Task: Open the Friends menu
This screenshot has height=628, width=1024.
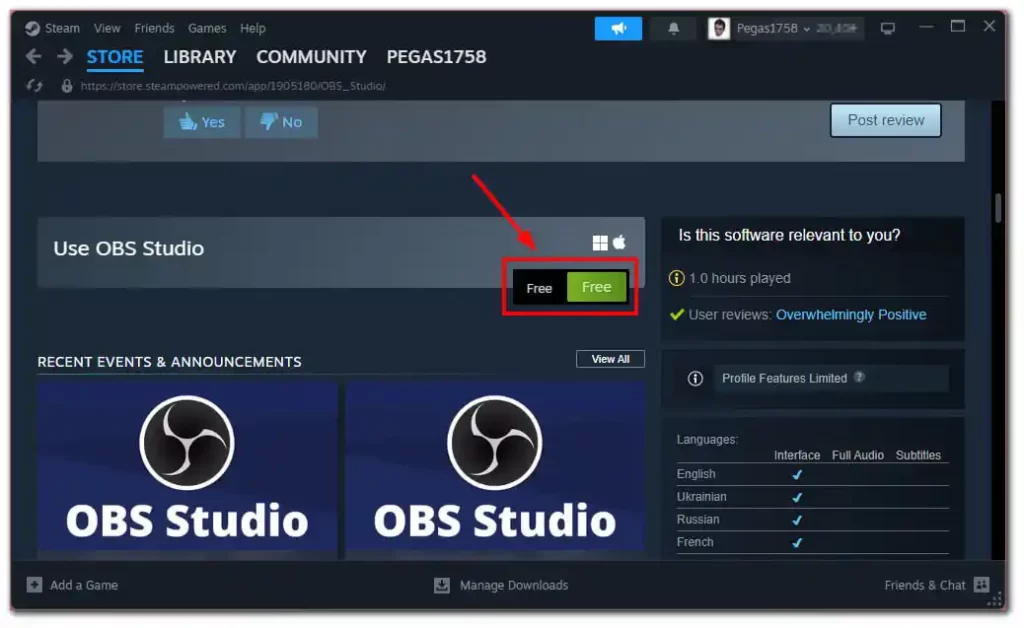Action: 154,28
